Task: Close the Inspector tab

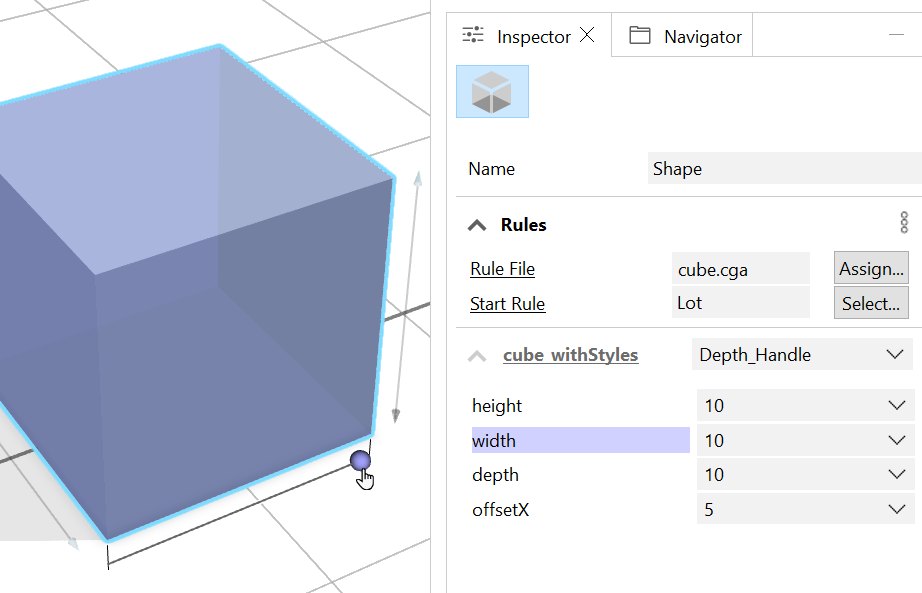Action: pyautogui.click(x=588, y=36)
